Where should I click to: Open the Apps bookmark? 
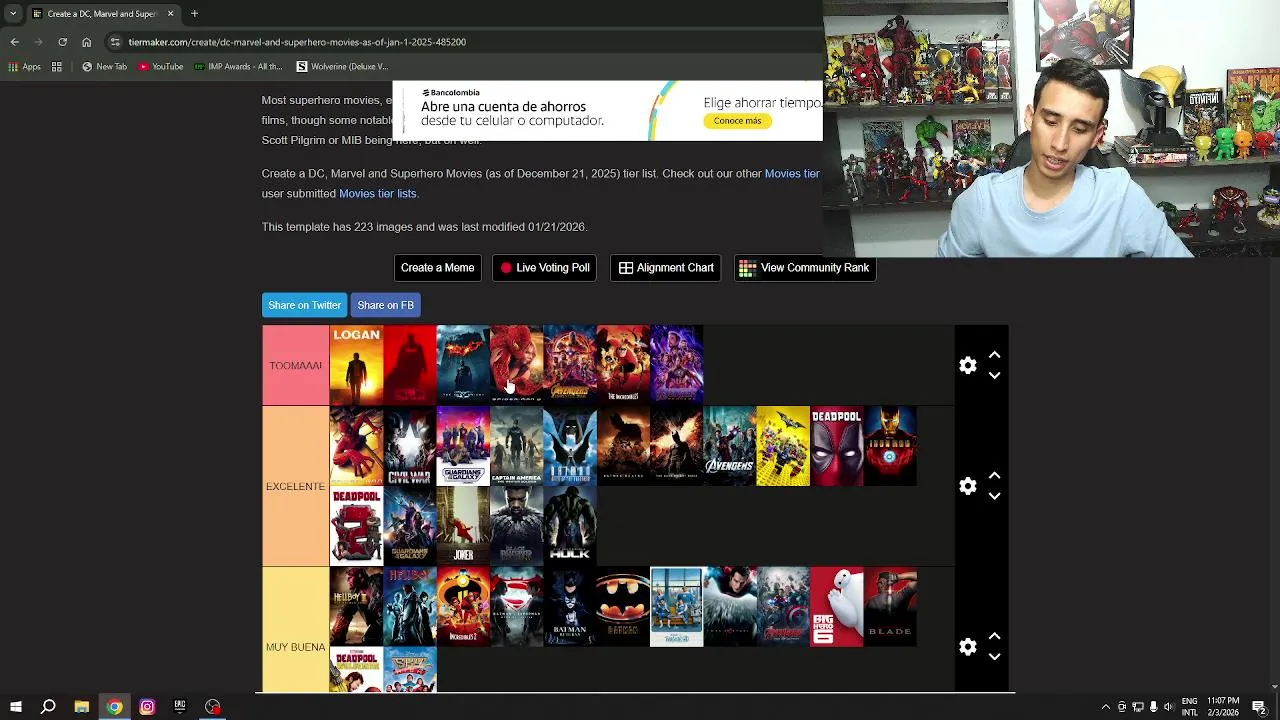click(25, 67)
